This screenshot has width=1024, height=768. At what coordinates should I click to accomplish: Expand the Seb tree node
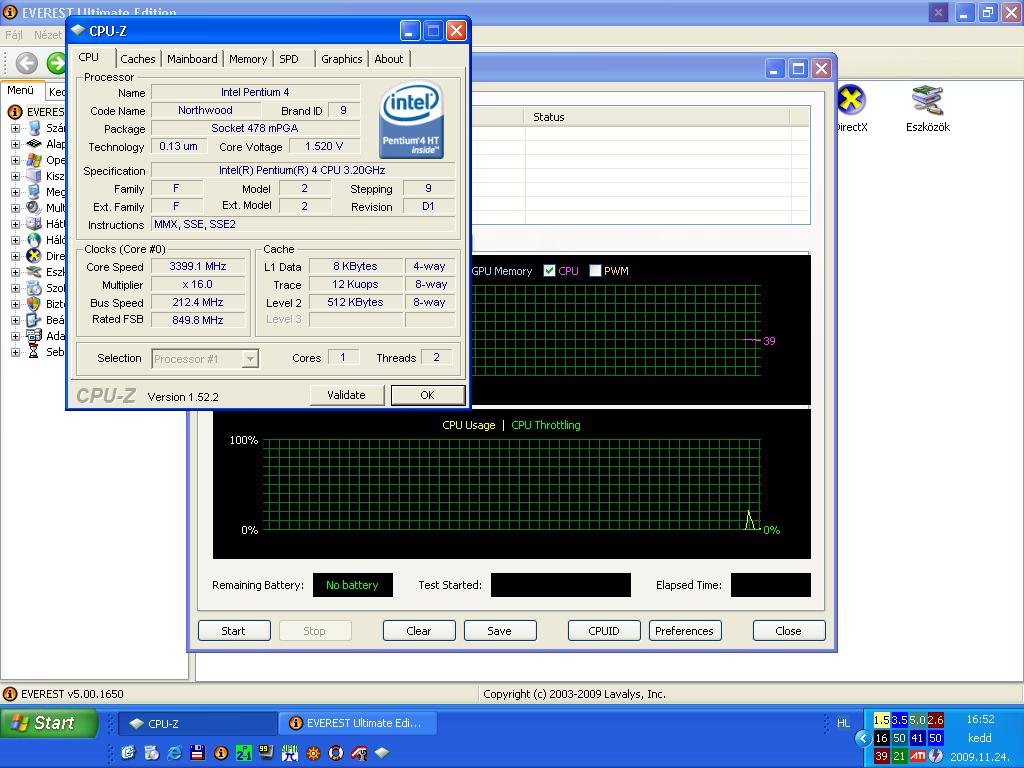coord(15,352)
